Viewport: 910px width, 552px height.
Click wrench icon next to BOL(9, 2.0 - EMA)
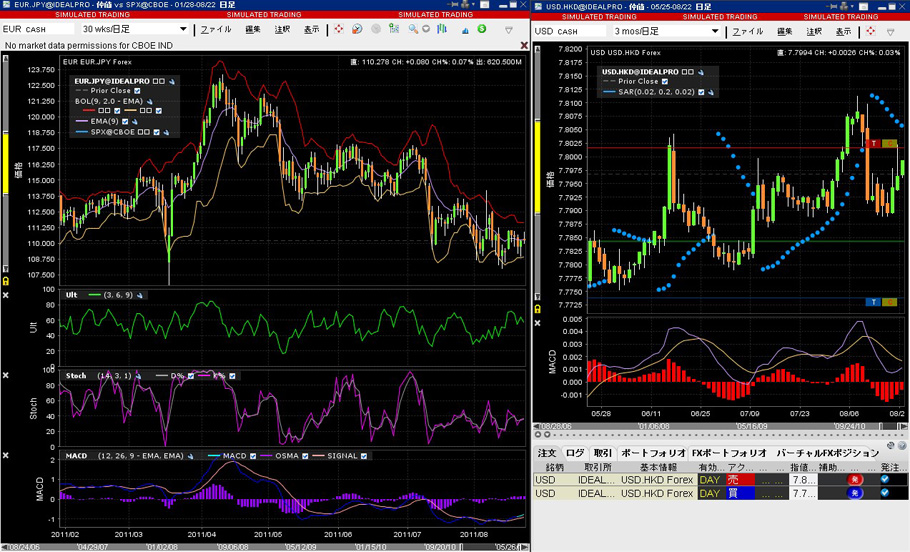(149, 101)
